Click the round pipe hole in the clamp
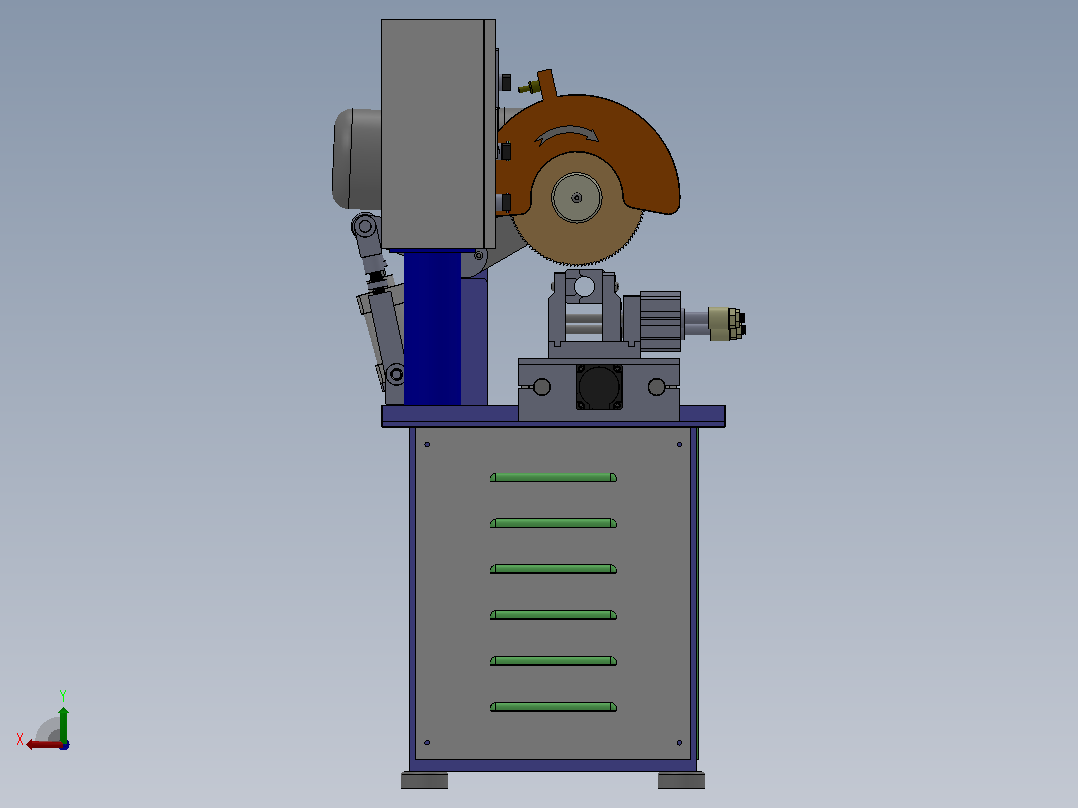1078x808 pixels. tap(584, 286)
